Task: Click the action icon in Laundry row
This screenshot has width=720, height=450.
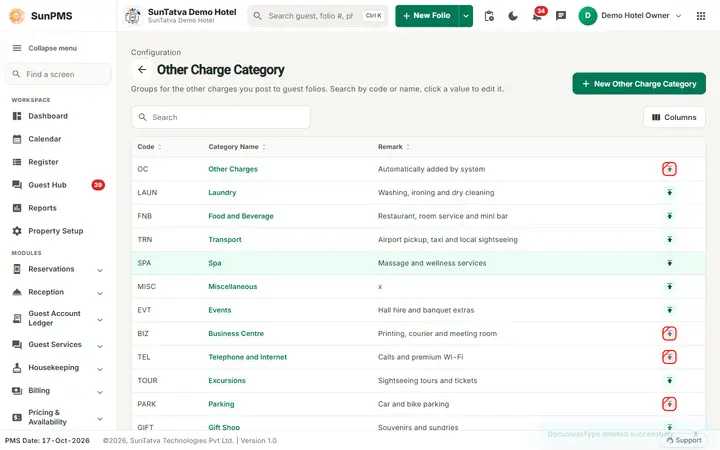Action: pos(669,192)
